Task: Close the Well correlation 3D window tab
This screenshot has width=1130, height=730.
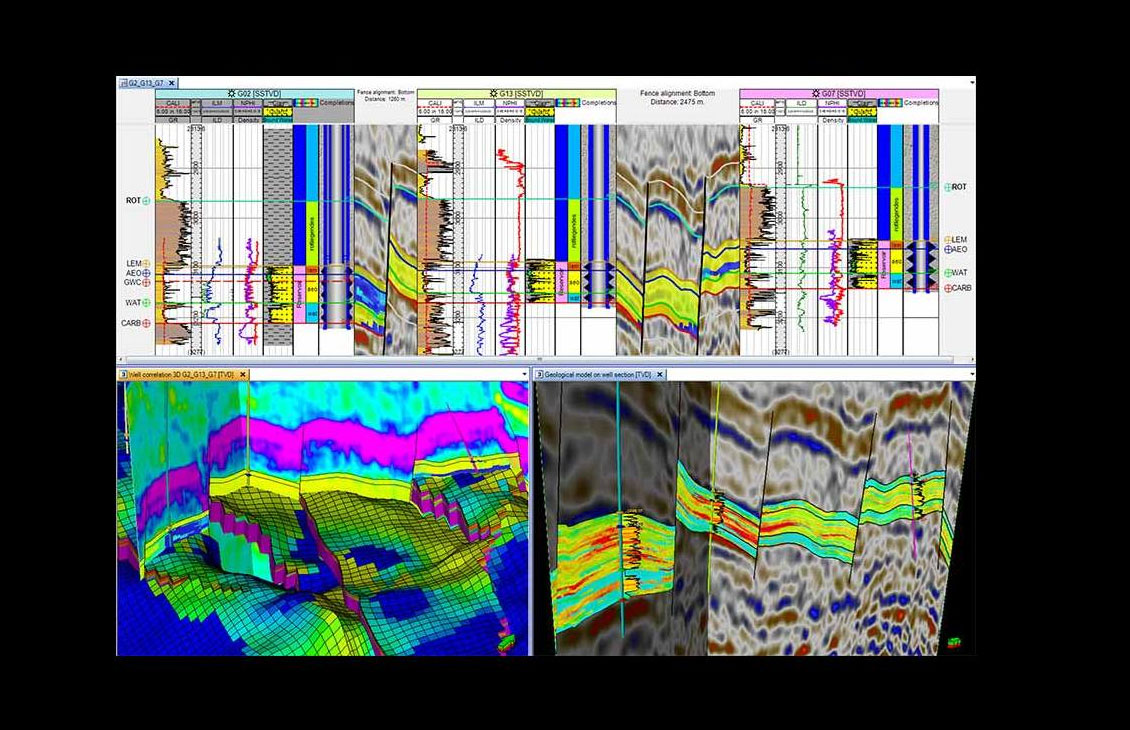Action: pyautogui.click(x=243, y=374)
